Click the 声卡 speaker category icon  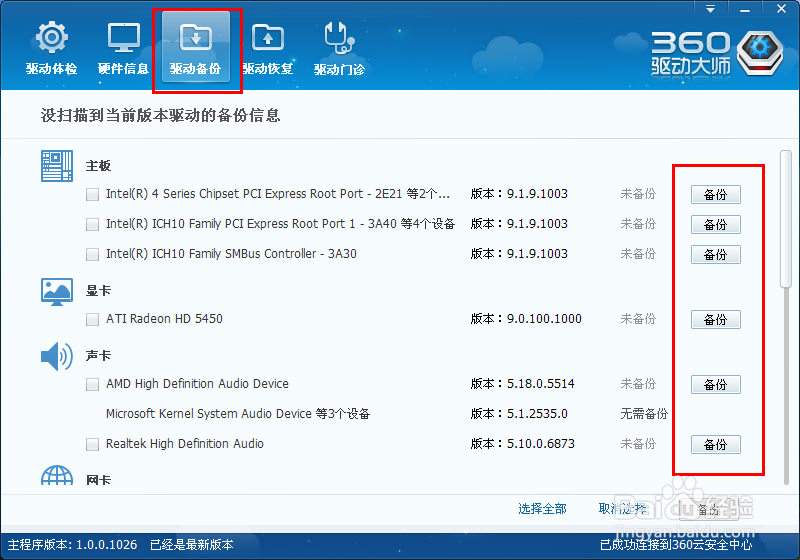click(57, 356)
